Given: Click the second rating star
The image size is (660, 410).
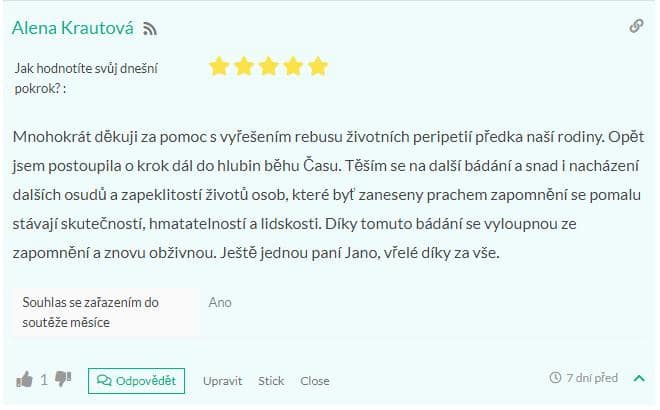Looking at the screenshot, I should pos(244,67).
